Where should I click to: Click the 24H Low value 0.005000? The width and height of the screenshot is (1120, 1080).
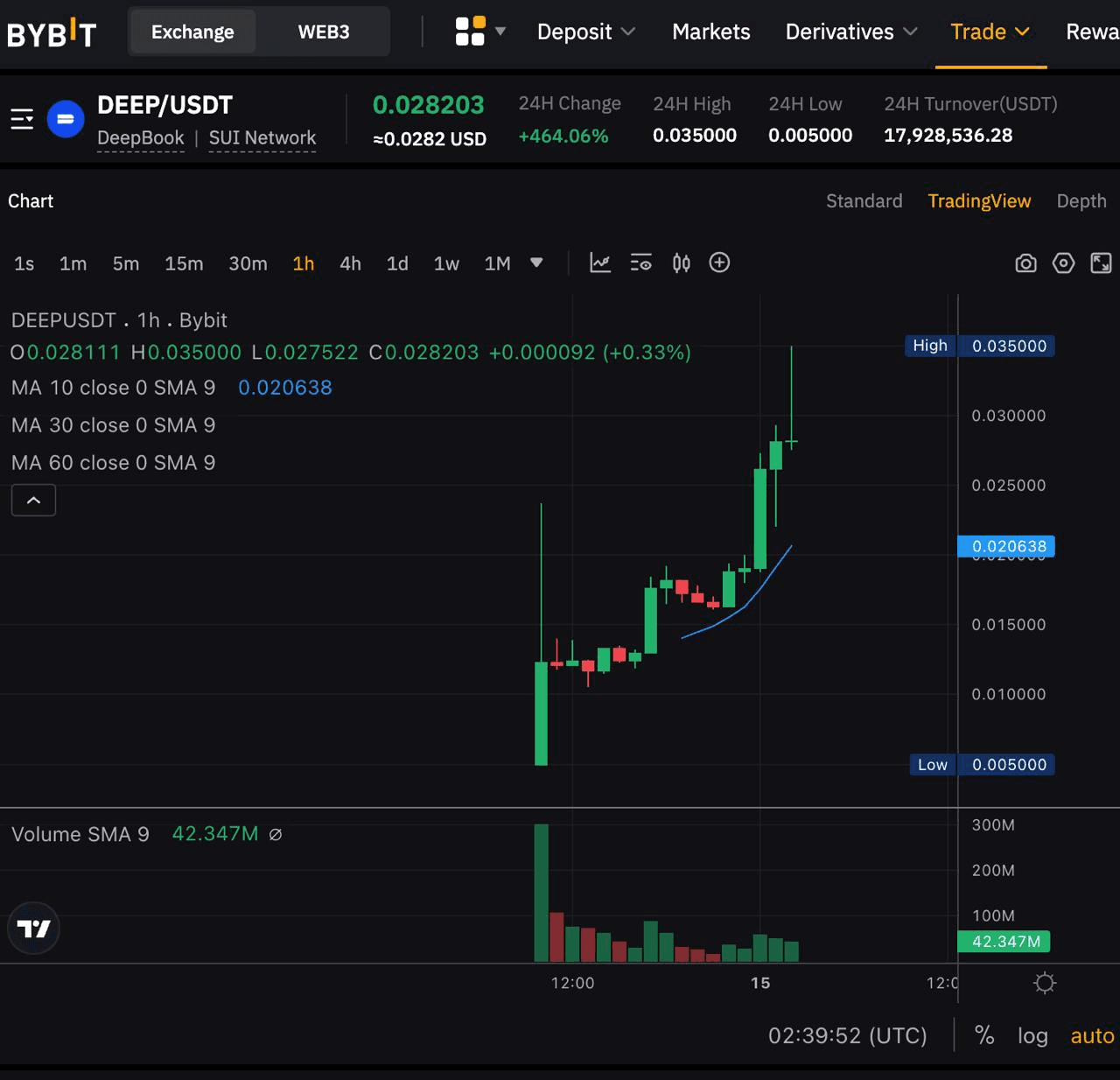point(810,136)
